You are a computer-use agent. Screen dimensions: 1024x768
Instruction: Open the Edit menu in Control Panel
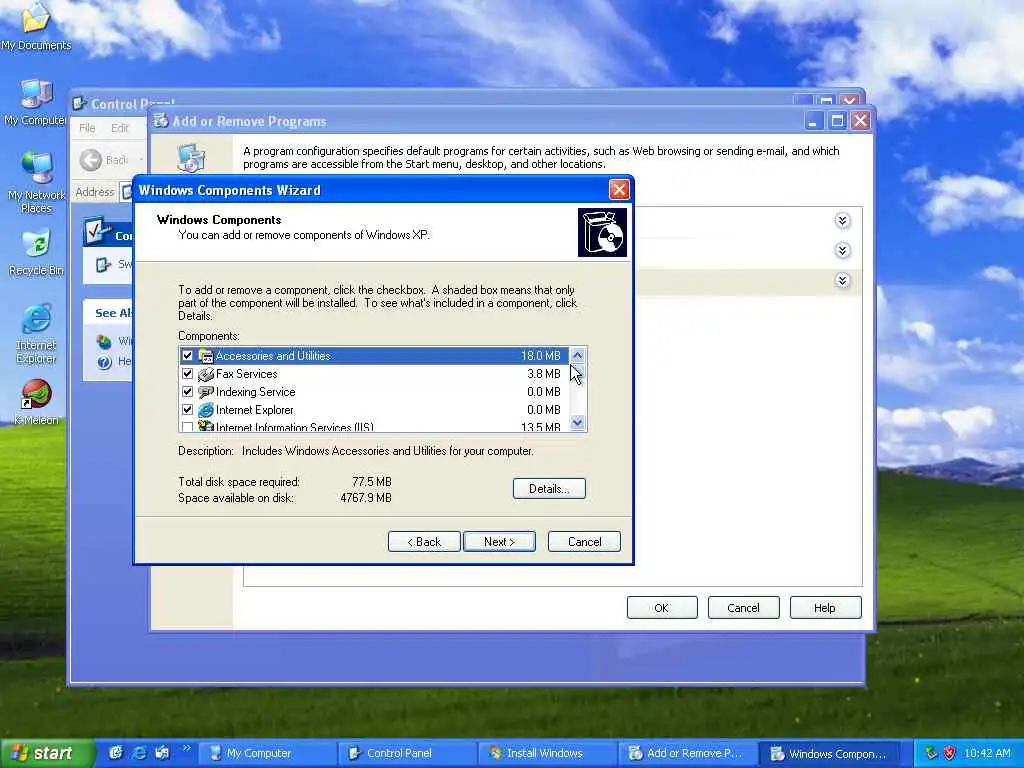[x=120, y=128]
